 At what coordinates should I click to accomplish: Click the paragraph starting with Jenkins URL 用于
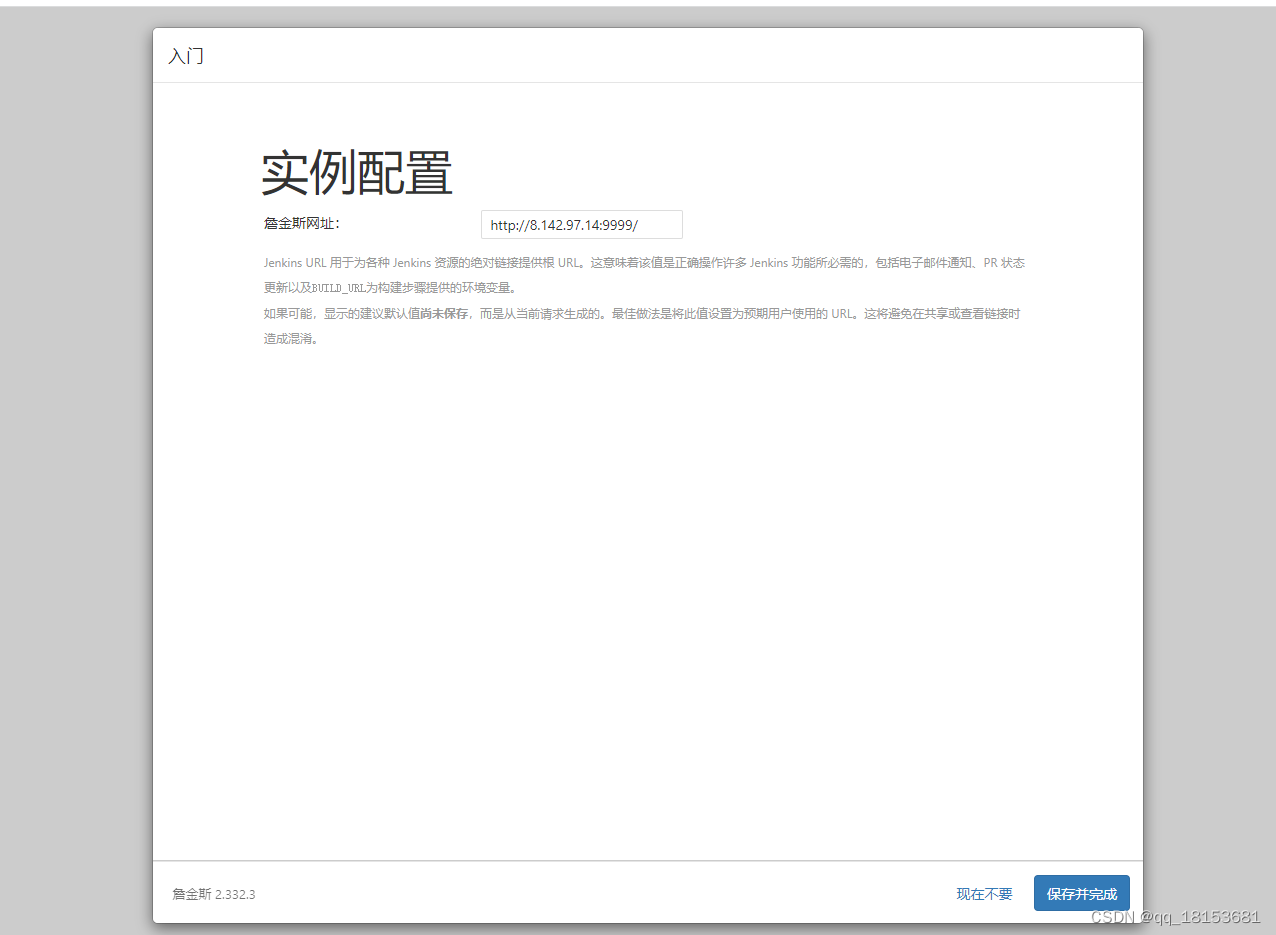pyautogui.click(x=644, y=275)
